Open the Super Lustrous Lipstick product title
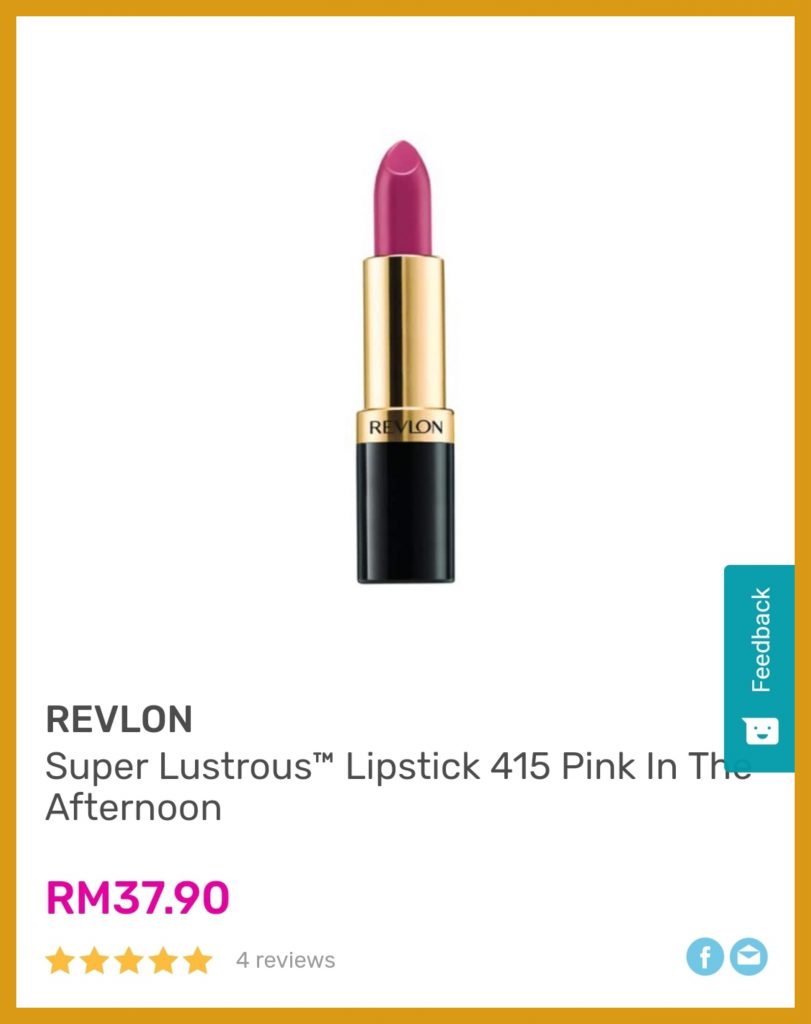The width and height of the screenshot is (811, 1024). (x=398, y=786)
